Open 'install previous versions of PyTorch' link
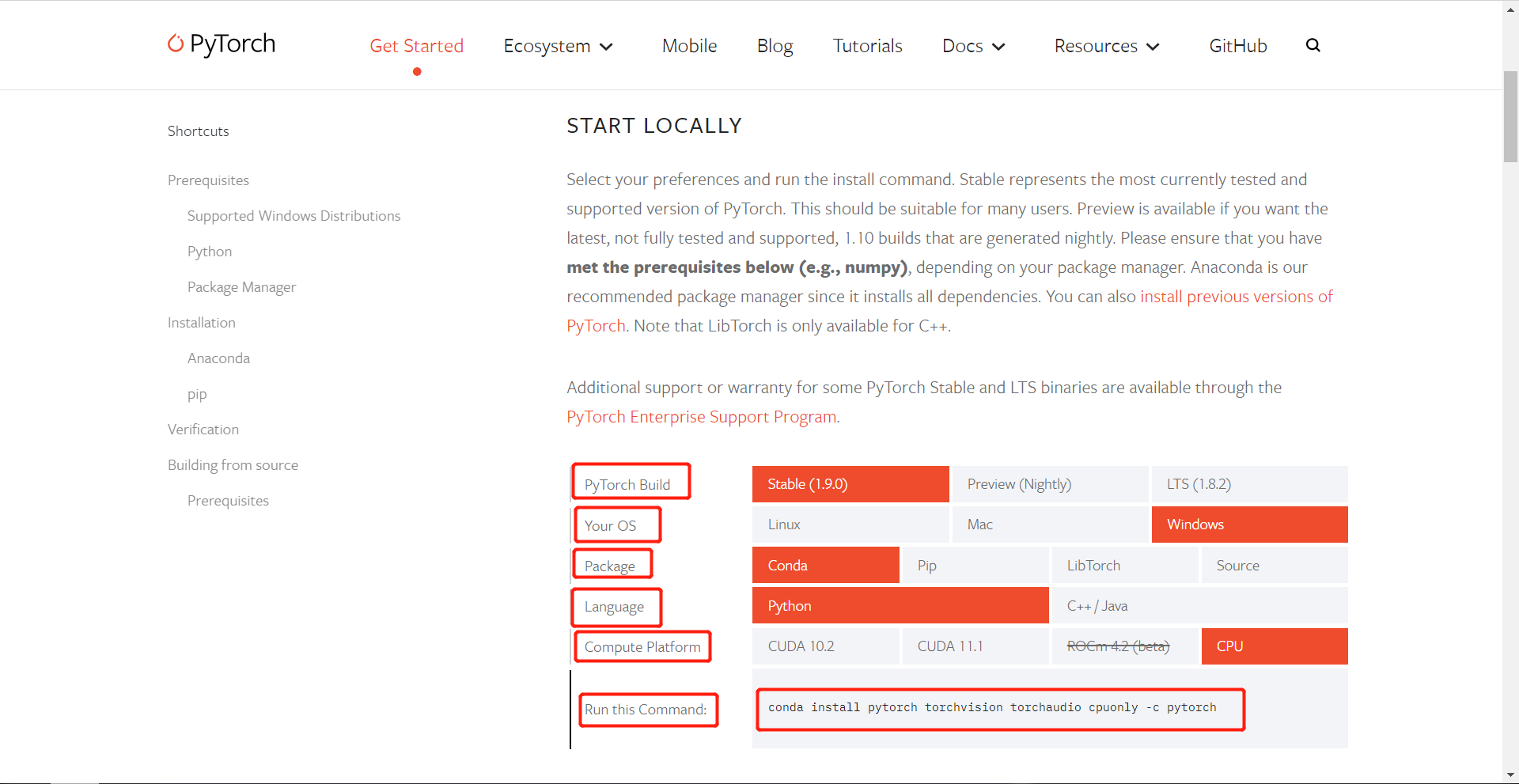The width and height of the screenshot is (1519, 784). (1237, 297)
